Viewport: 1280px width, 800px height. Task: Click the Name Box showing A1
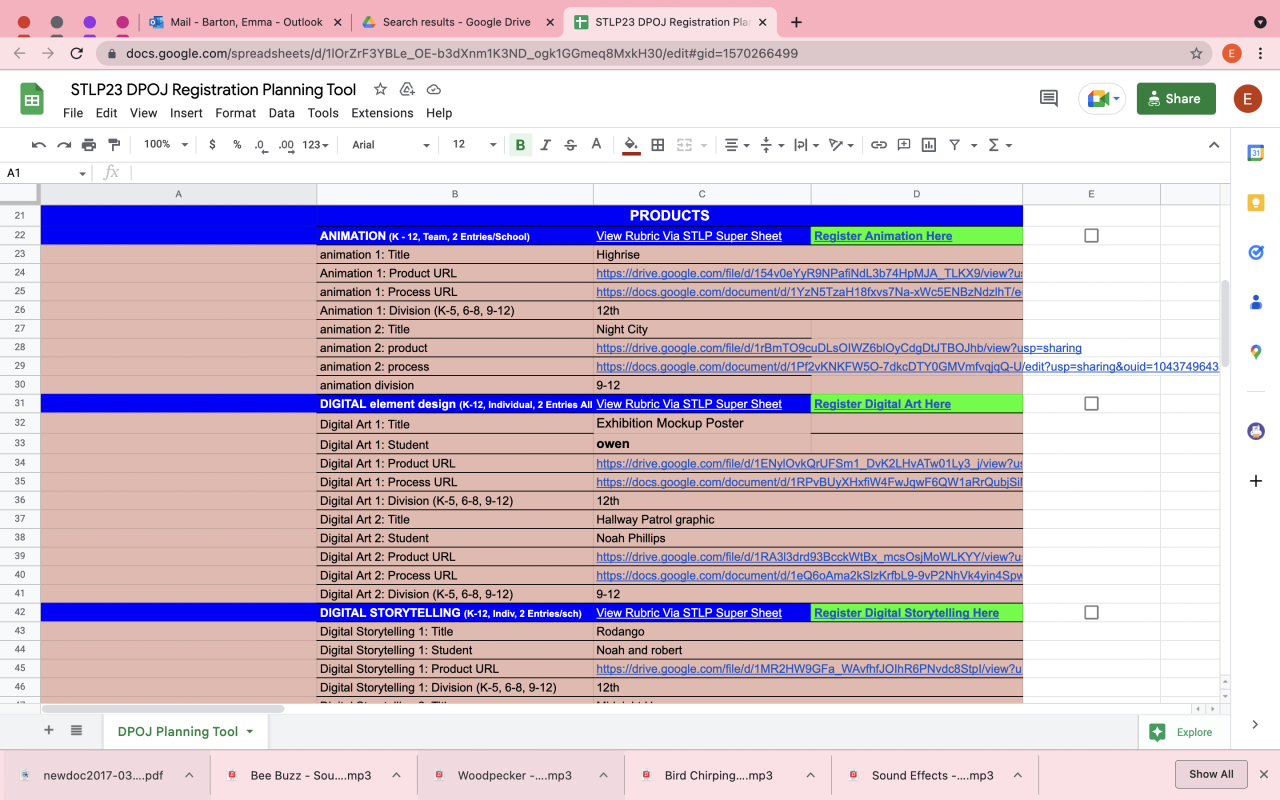point(40,173)
